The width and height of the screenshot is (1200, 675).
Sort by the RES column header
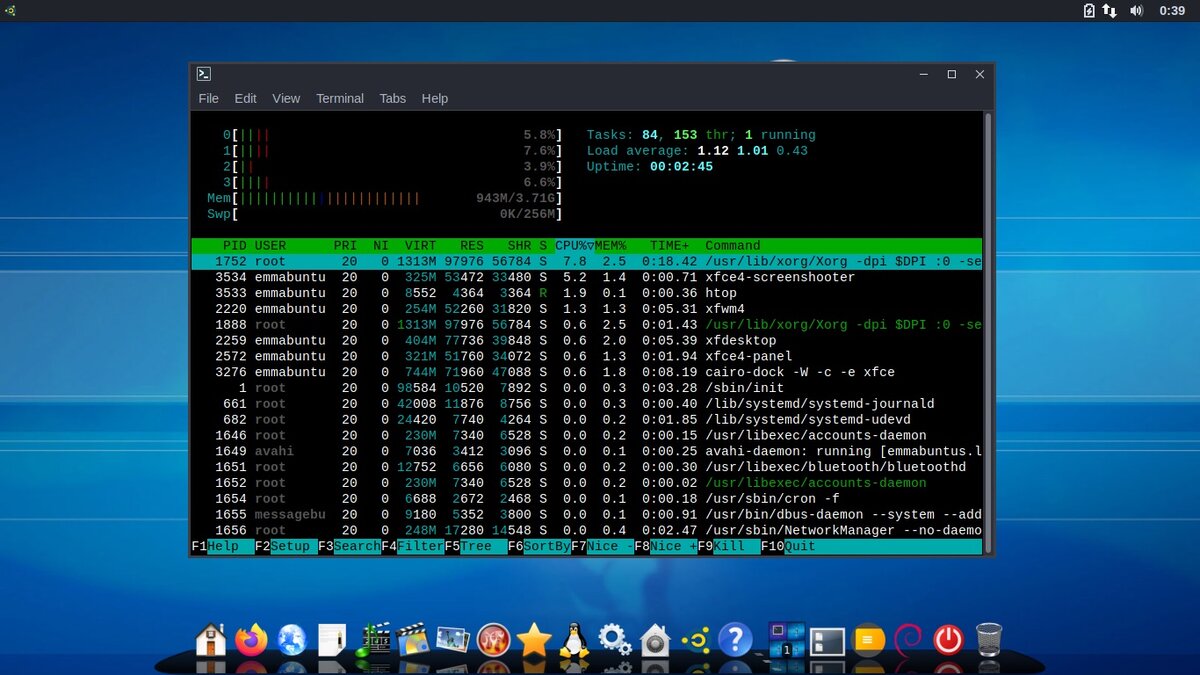[x=472, y=246]
